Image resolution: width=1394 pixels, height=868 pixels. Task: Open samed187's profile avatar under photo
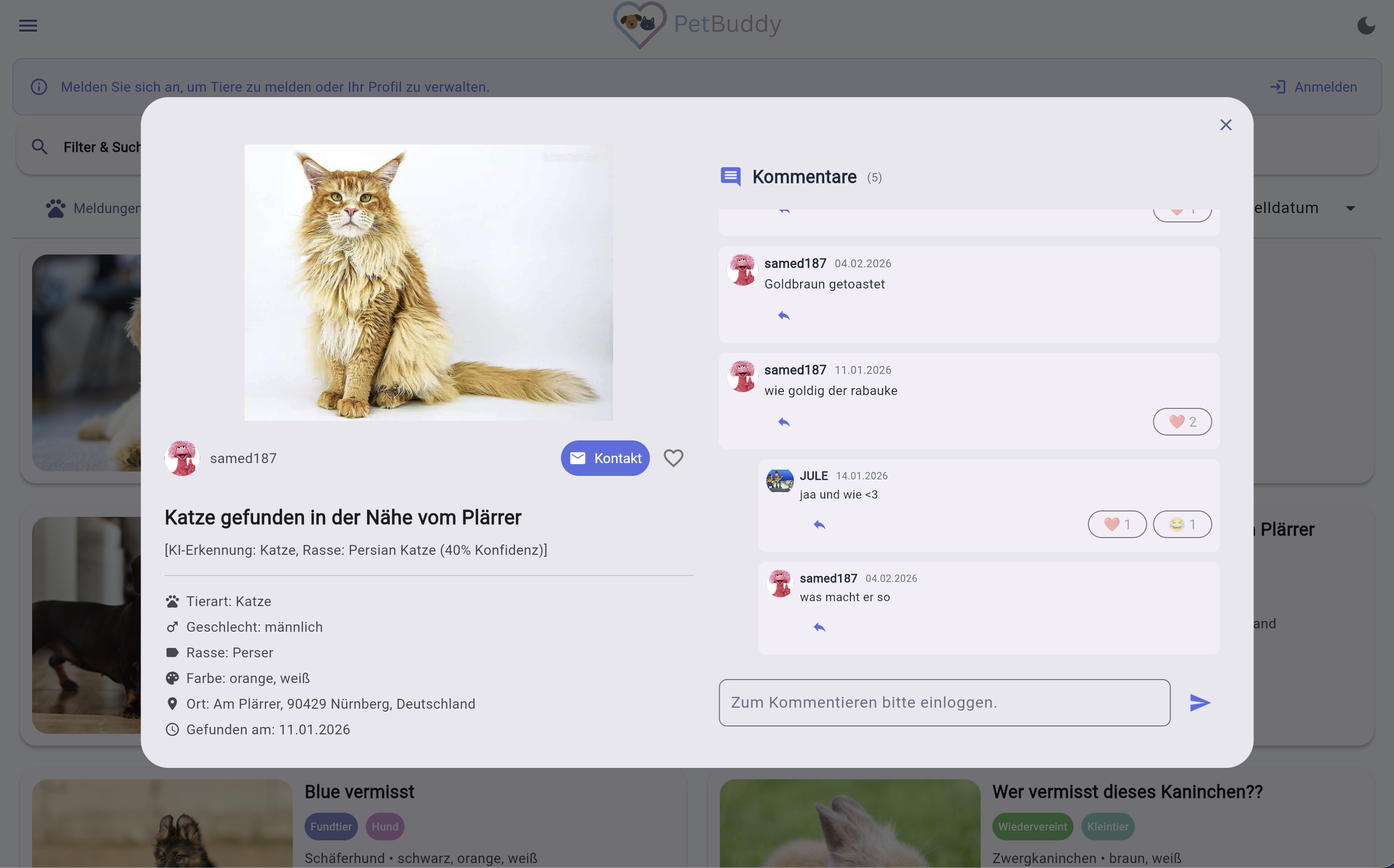click(182, 458)
